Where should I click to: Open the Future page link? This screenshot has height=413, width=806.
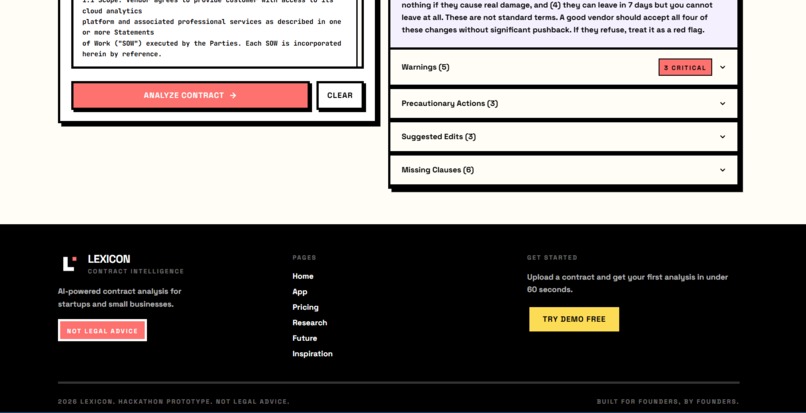click(x=304, y=338)
